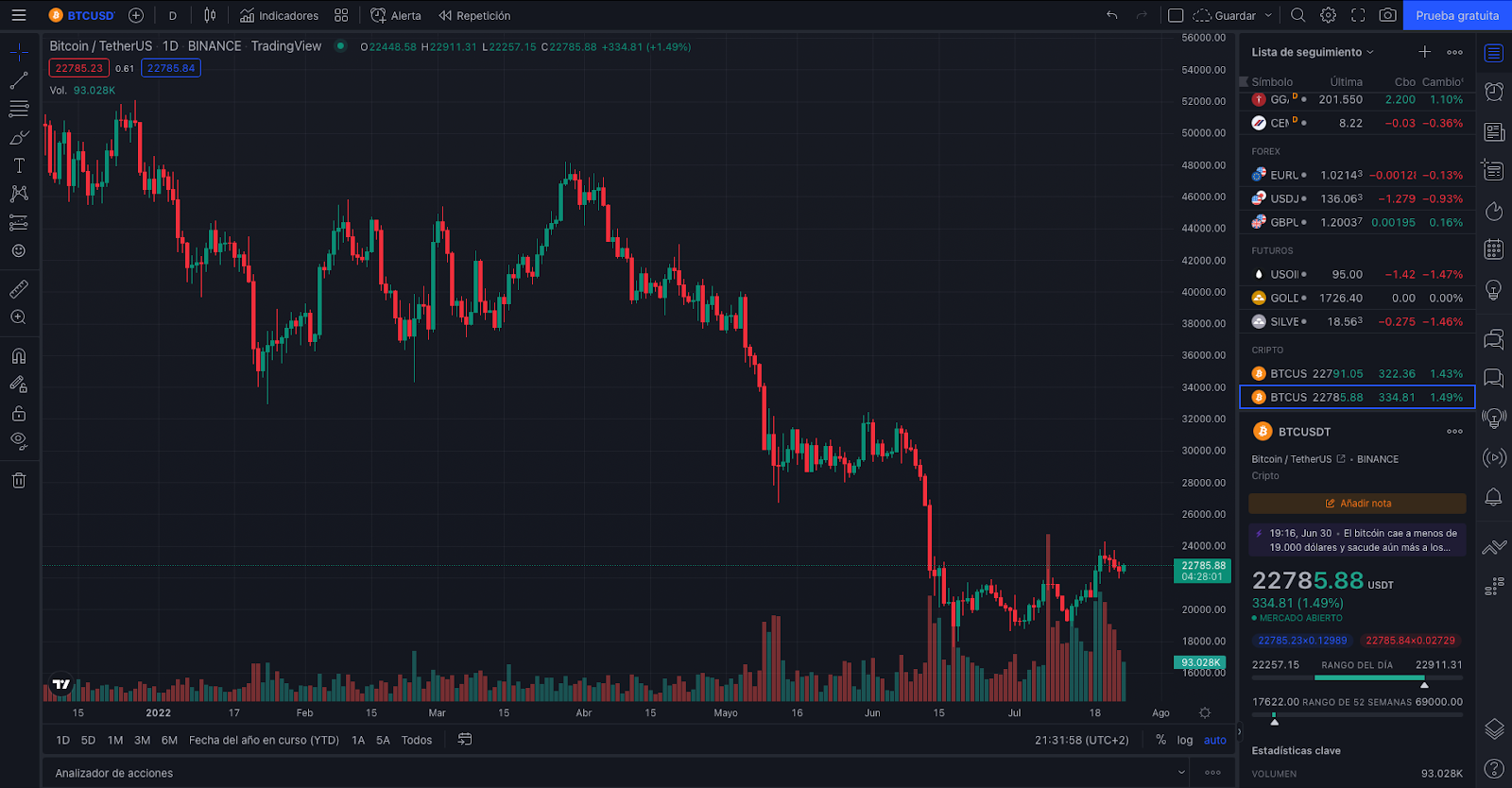Redo the last chart action
Image resolution: width=1512 pixels, height=788 pixels.
click(1142, 15)
